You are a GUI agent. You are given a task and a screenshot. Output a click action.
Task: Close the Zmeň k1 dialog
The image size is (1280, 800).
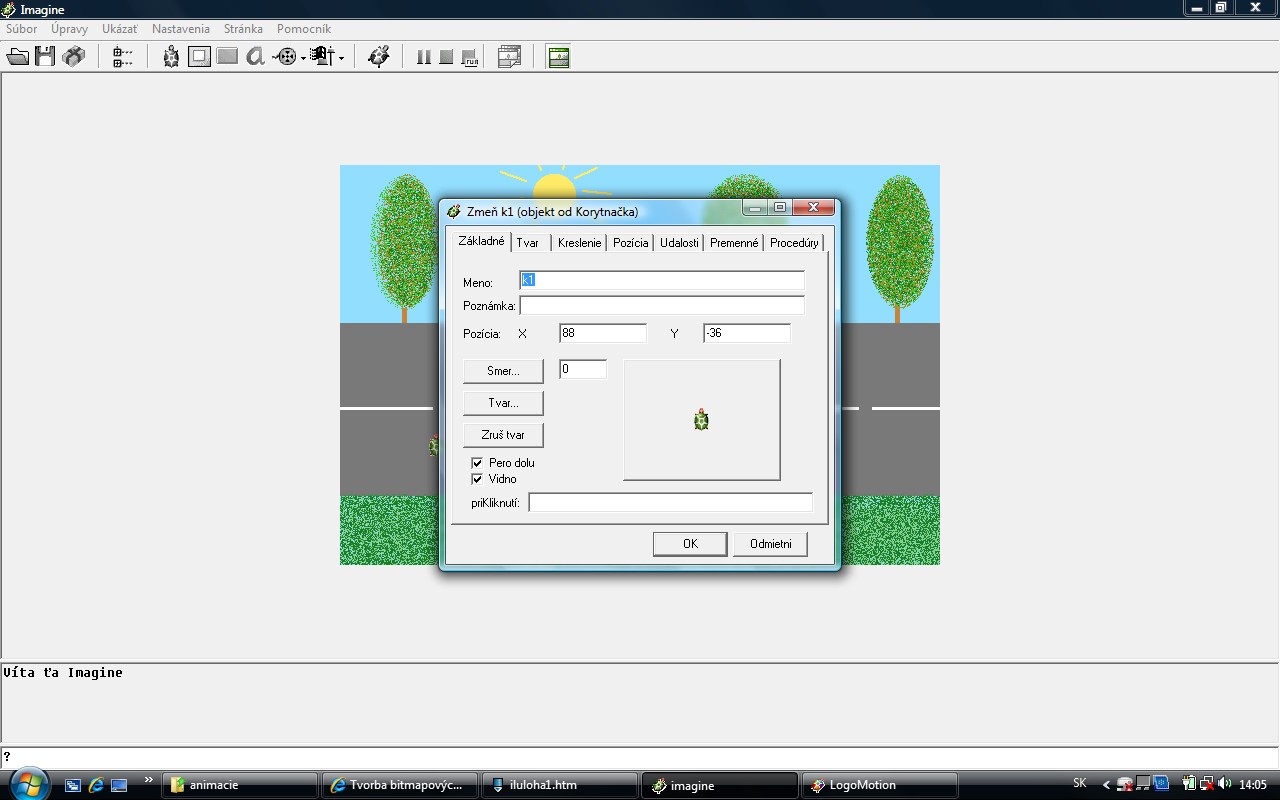tap(813, 208)
